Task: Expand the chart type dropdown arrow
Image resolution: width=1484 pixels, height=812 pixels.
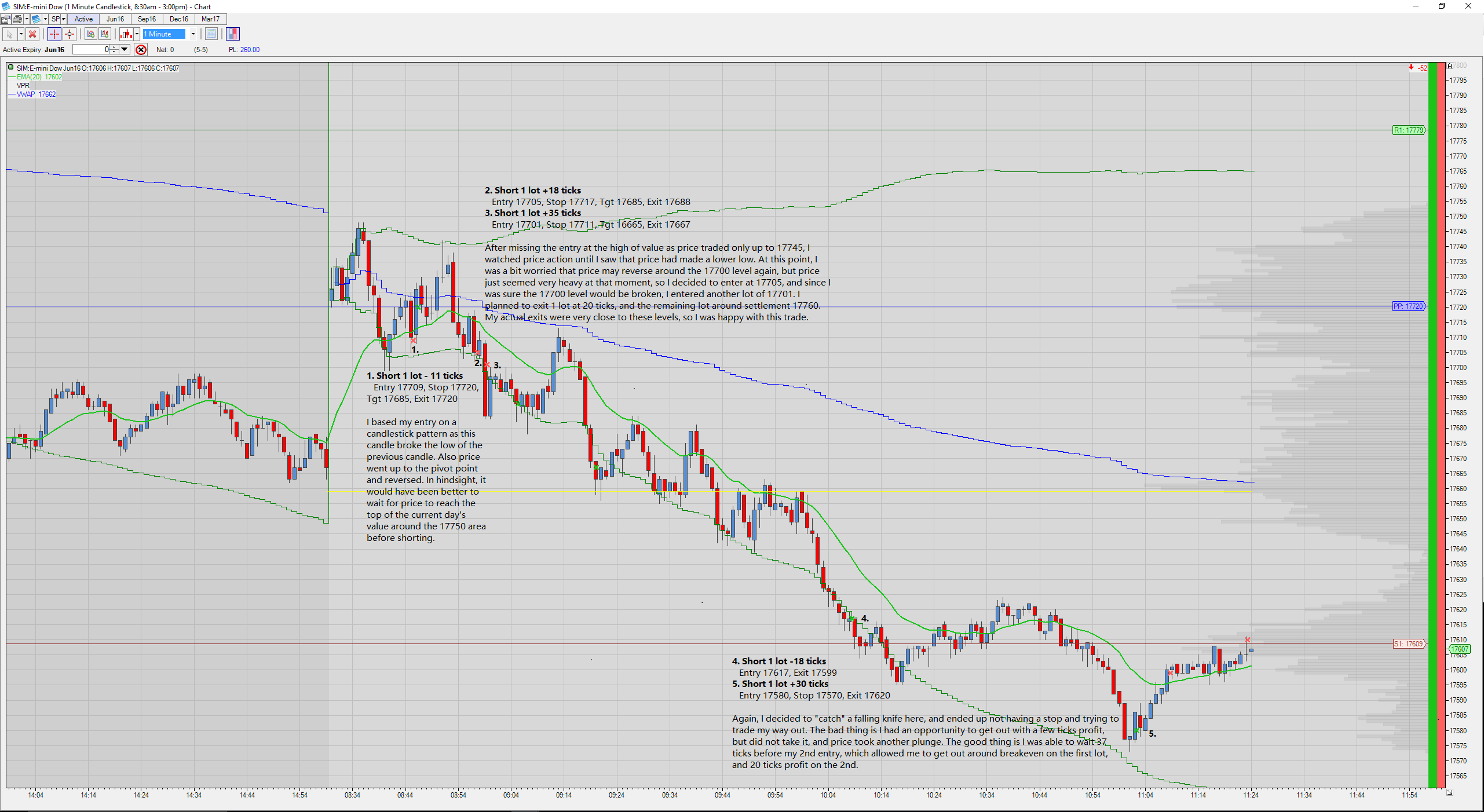Action: point(137,34)
